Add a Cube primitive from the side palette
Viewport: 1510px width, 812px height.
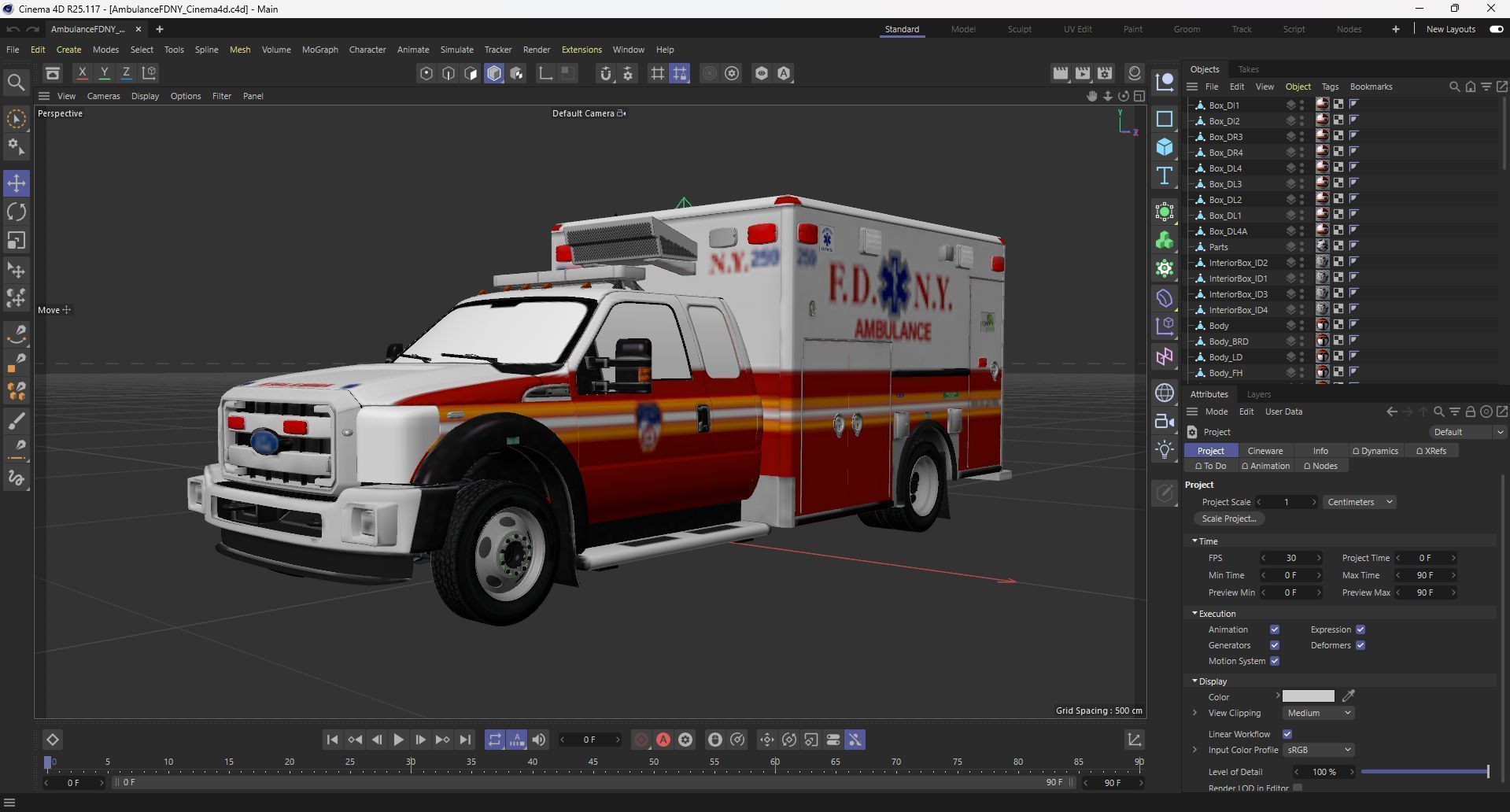pyautogui.click(x=1165, y=147)
